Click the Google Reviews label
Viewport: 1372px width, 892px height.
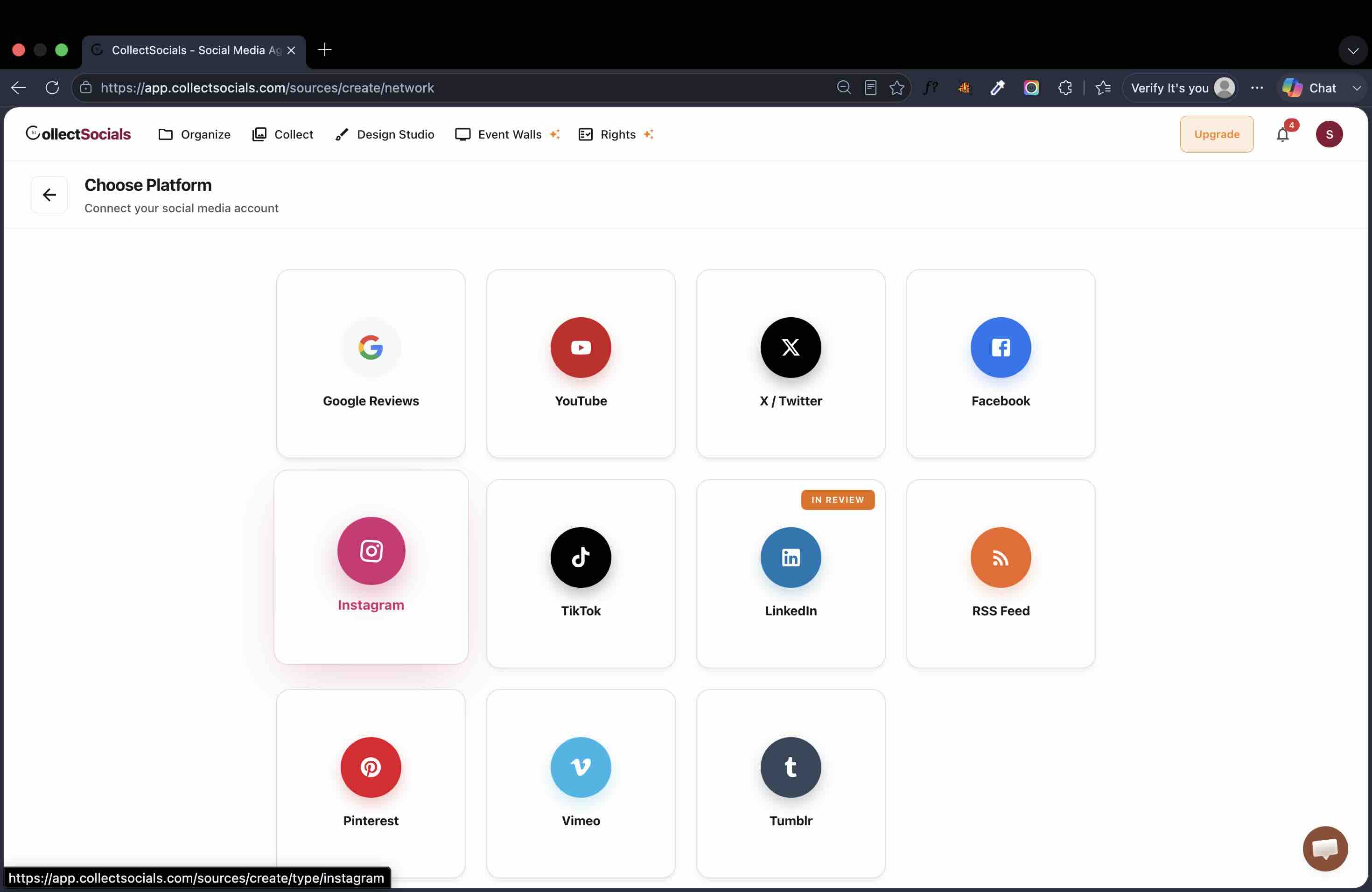click(371, 401)
